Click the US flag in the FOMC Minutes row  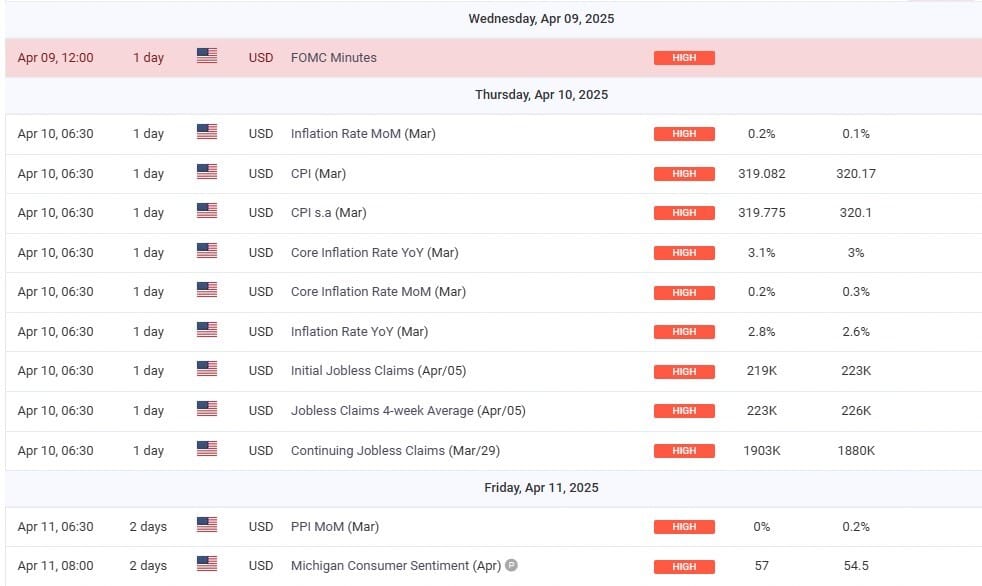click(207, 57)
